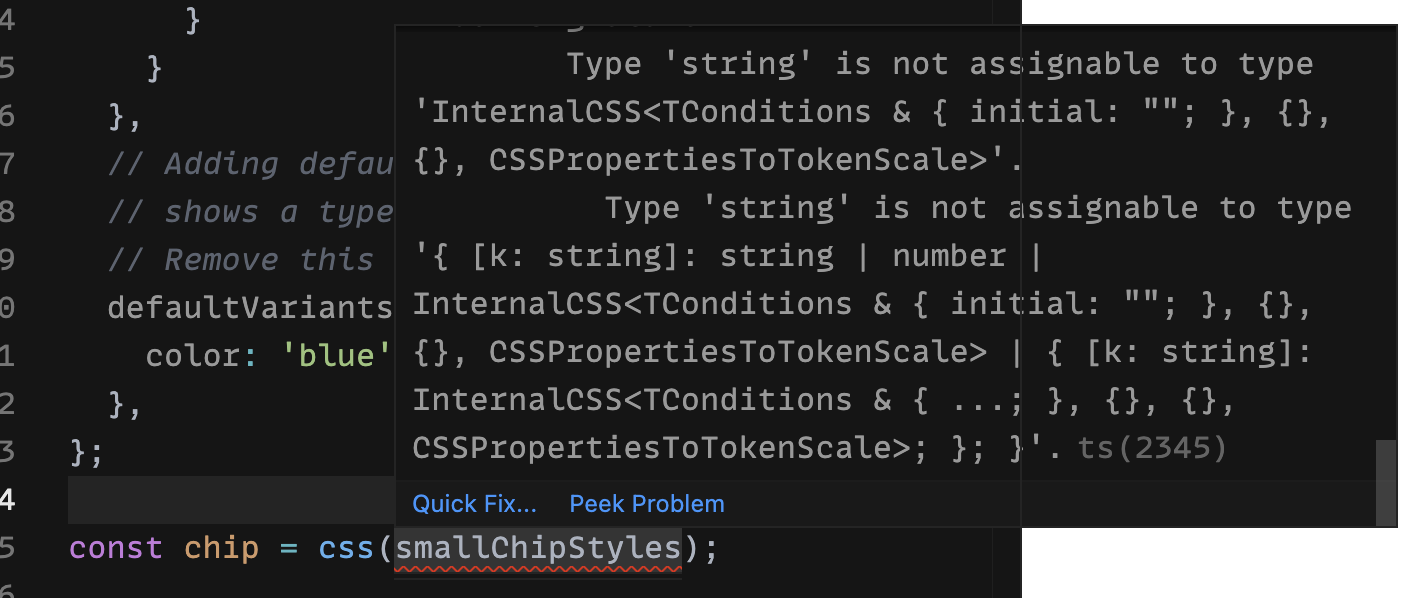1404x598 pixels.
Task: Click the comment starting with shows a type
Action: click(250, 211)
